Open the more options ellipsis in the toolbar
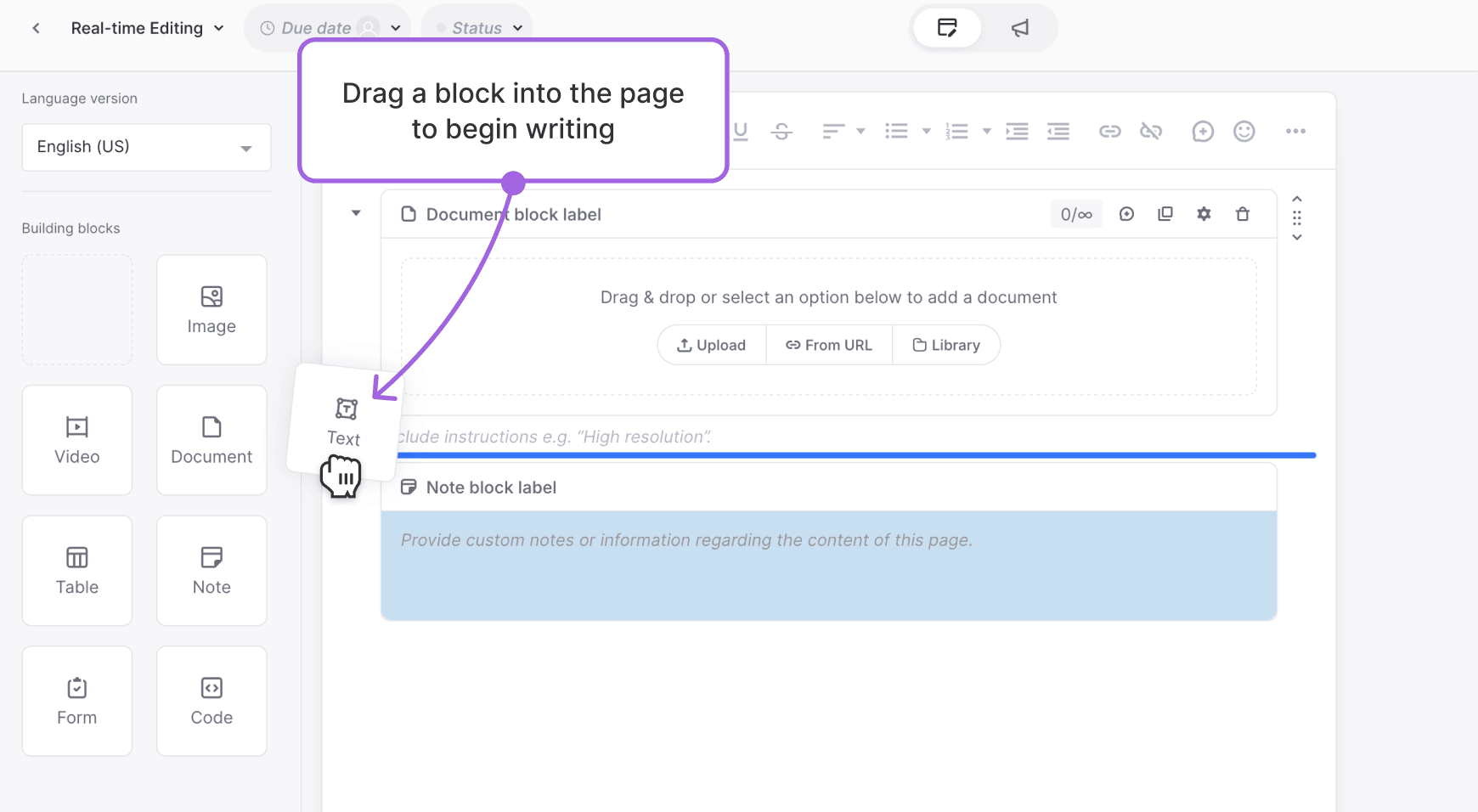The width and height of the screenshot is (1478, 812). coord(1295,131)
